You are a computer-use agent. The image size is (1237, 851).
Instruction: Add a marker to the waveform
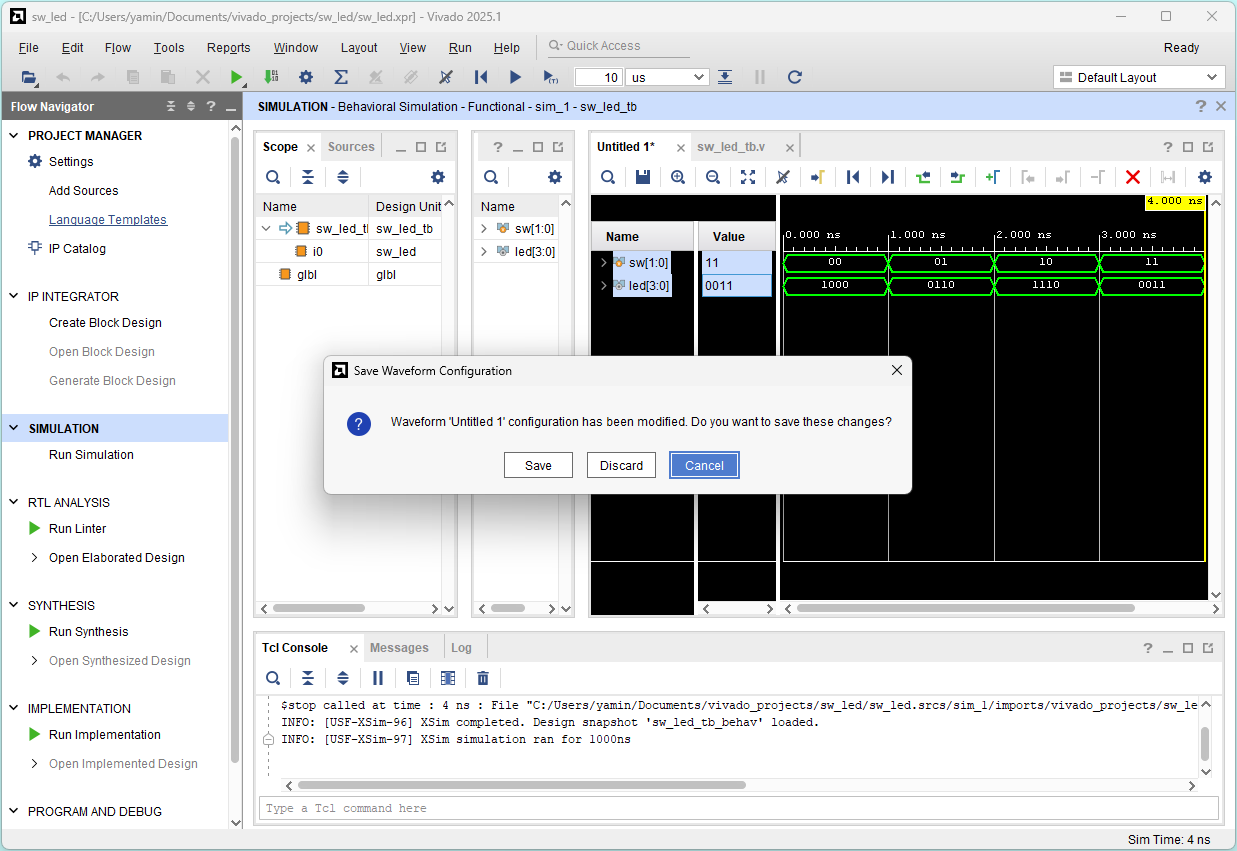(x=992, y=177)
